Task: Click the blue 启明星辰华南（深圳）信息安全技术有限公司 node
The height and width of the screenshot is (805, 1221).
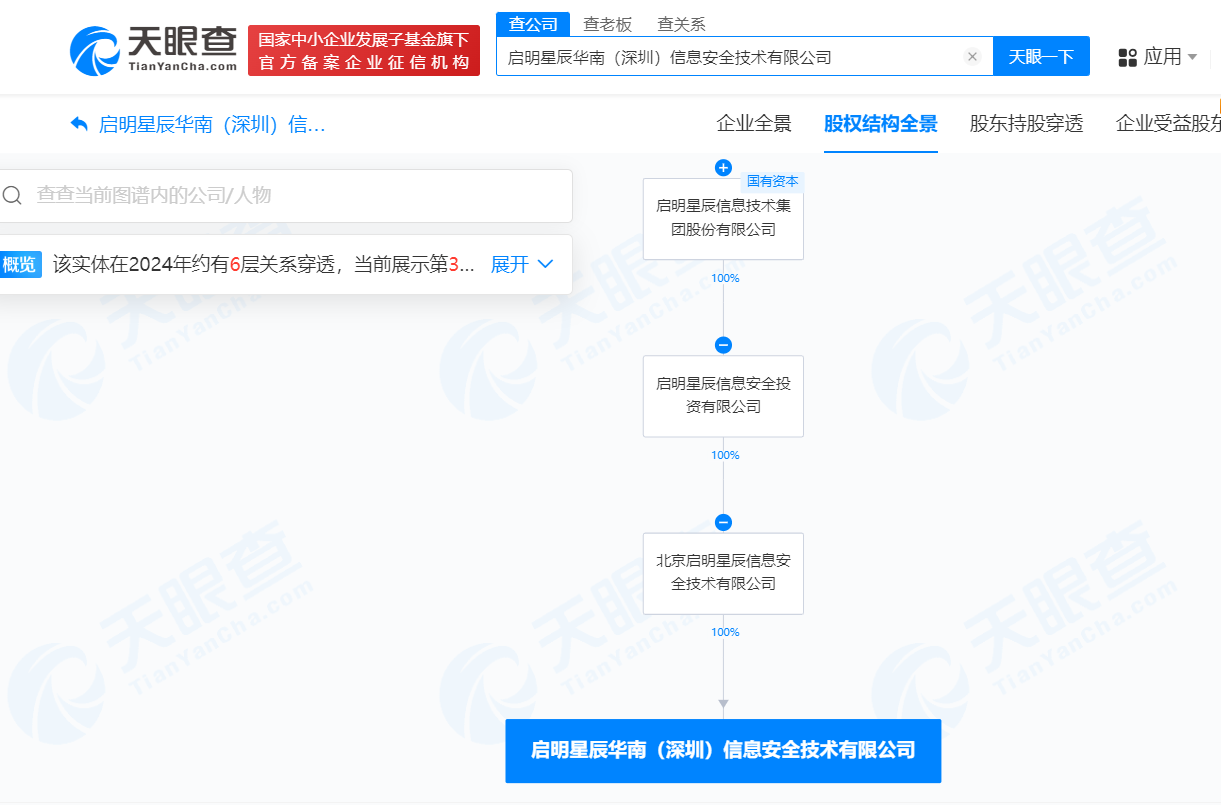Action: (x=723, y=750)
